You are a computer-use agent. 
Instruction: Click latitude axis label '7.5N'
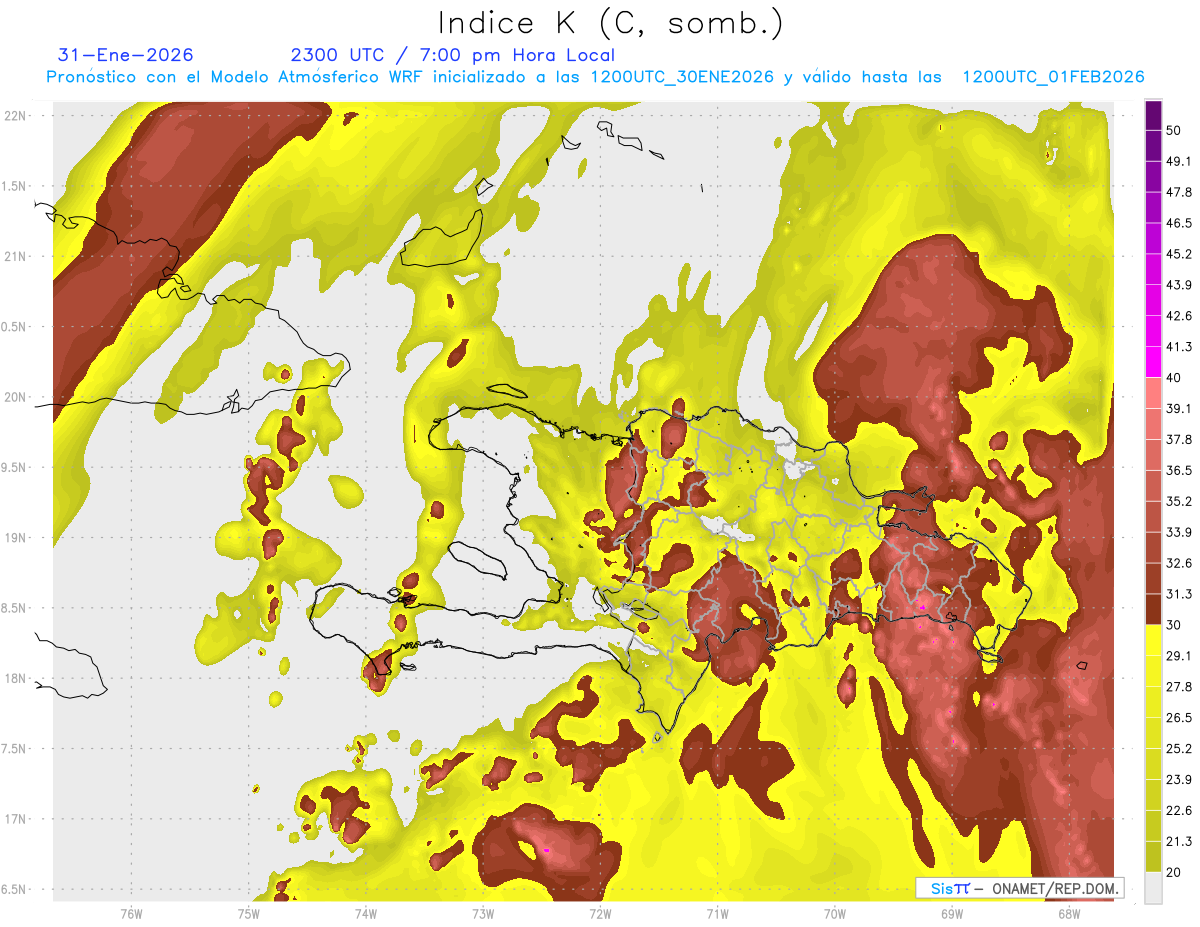click(13, 749)
